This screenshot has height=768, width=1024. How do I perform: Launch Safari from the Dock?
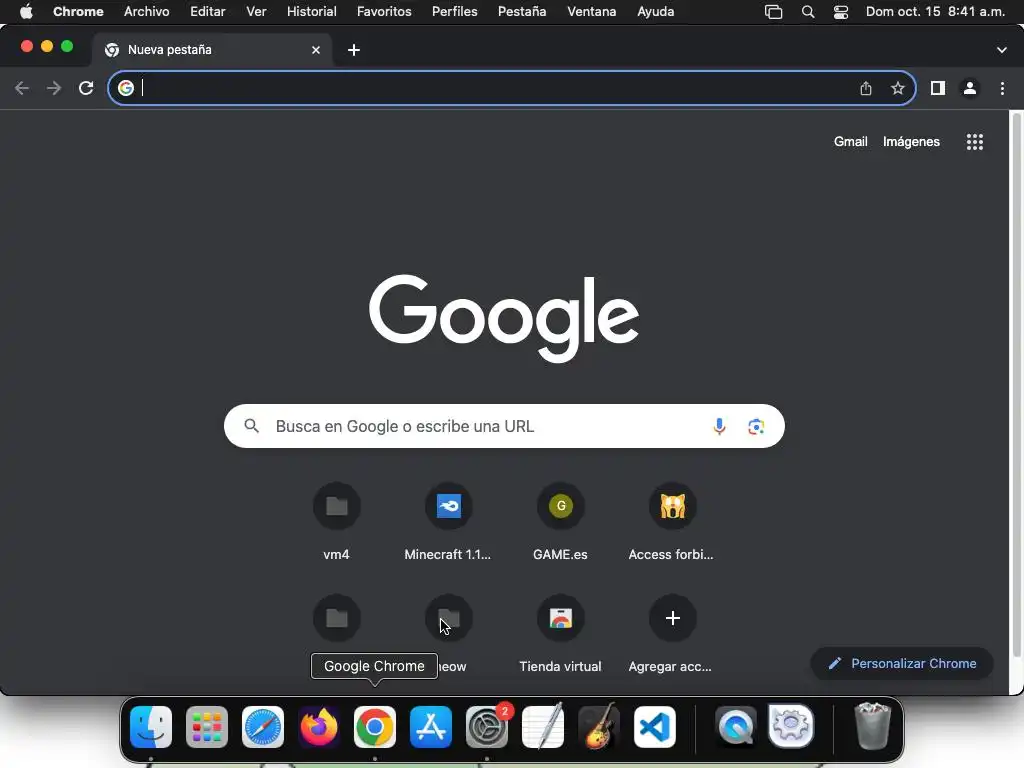click(x=263, y=727)
